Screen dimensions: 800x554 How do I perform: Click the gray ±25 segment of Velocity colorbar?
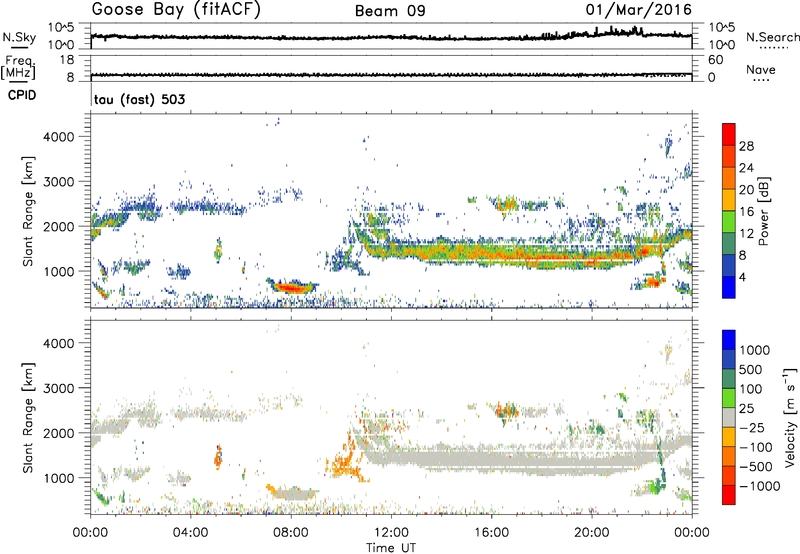click(729, 418)
